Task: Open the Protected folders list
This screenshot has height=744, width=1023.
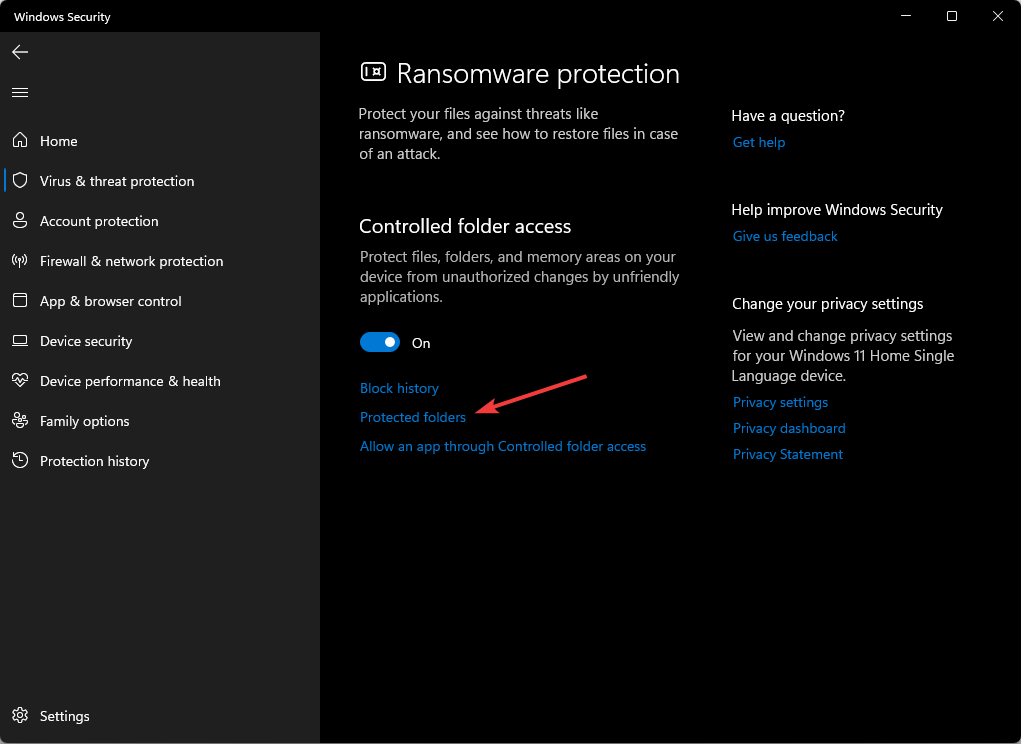Action: [412, 417]
